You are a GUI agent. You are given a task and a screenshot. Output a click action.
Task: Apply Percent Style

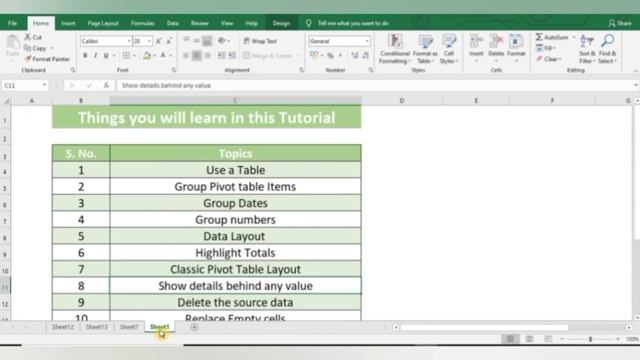330,56
